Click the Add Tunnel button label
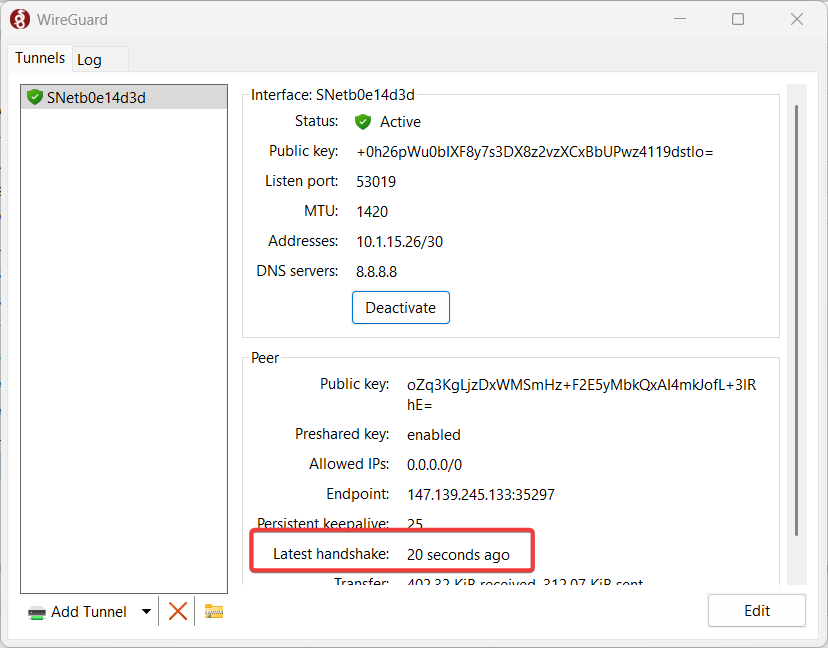 pos(89,612)
